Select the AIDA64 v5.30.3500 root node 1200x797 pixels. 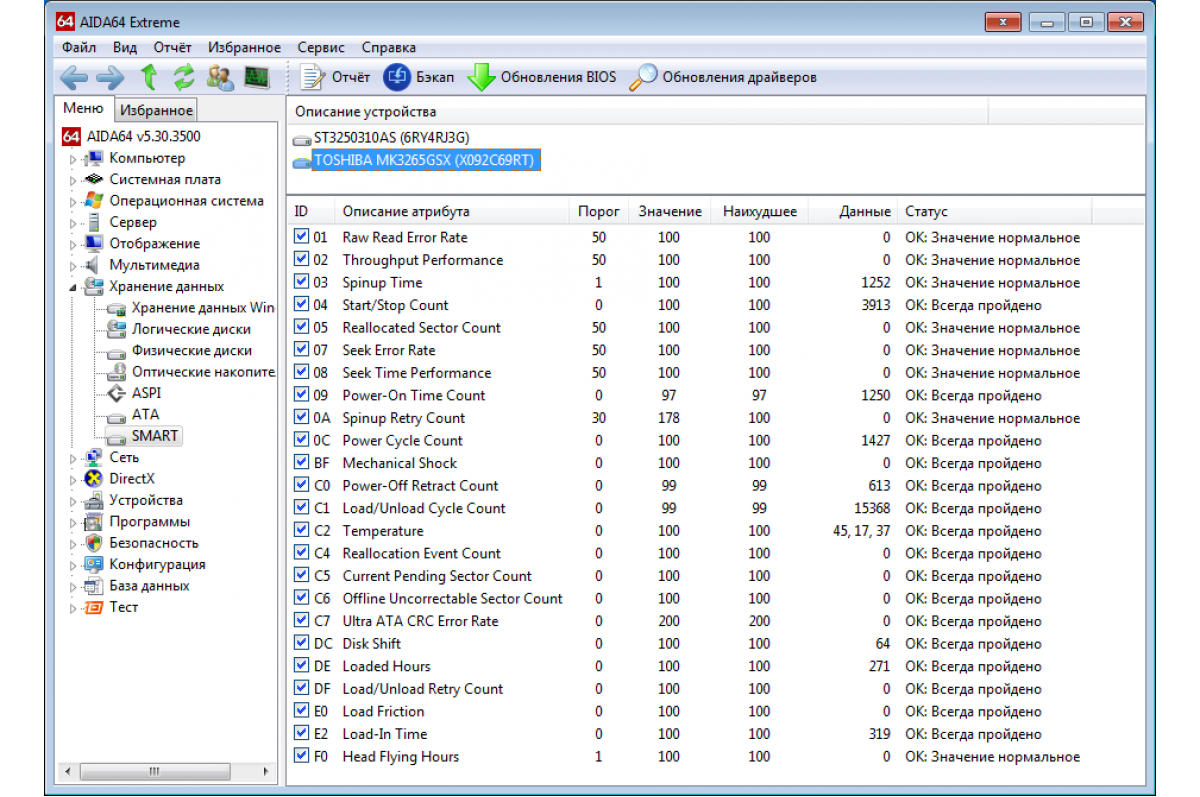pyautogui.click(x=130, y=136)
